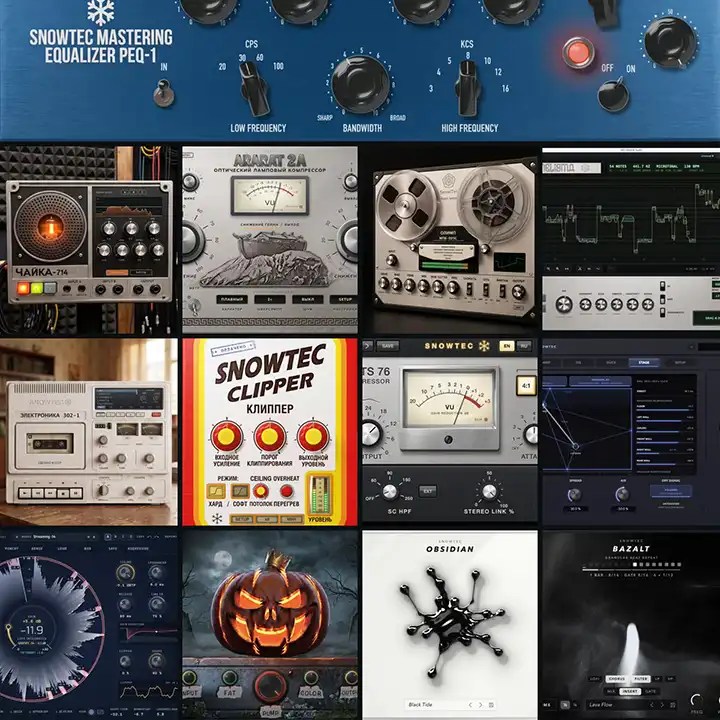
Task: Click the Ararat 2A title logo
Action: (270, 160)
